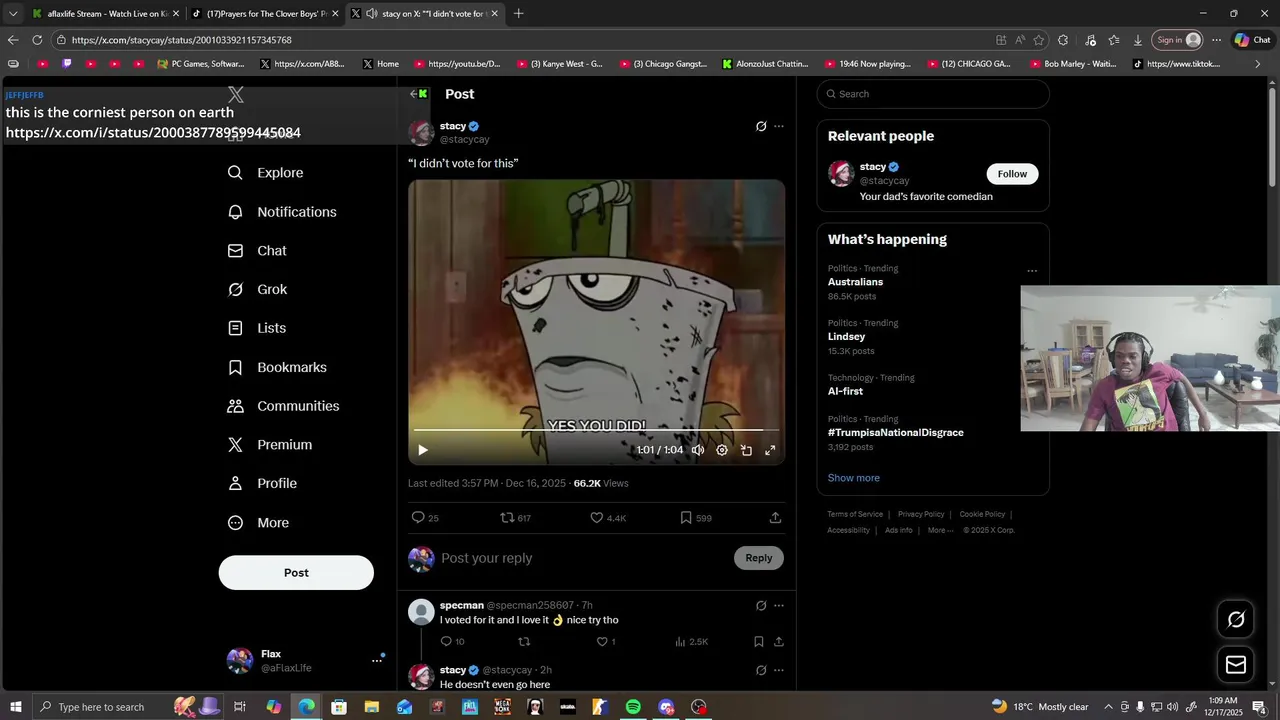Open the floating messages envelope button
This screenshot has height=720, width=1280.
point(1236,665)
